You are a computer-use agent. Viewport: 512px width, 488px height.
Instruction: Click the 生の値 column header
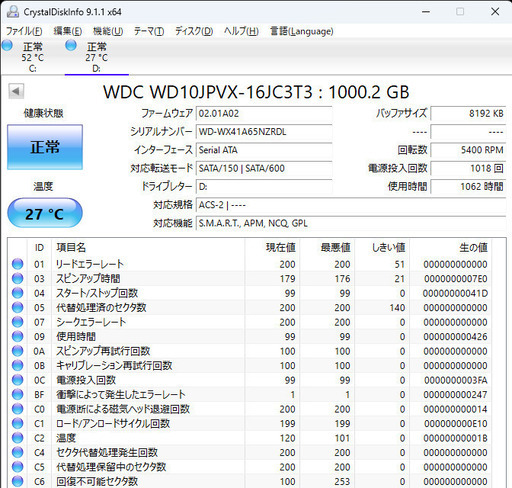pos(473,247)
